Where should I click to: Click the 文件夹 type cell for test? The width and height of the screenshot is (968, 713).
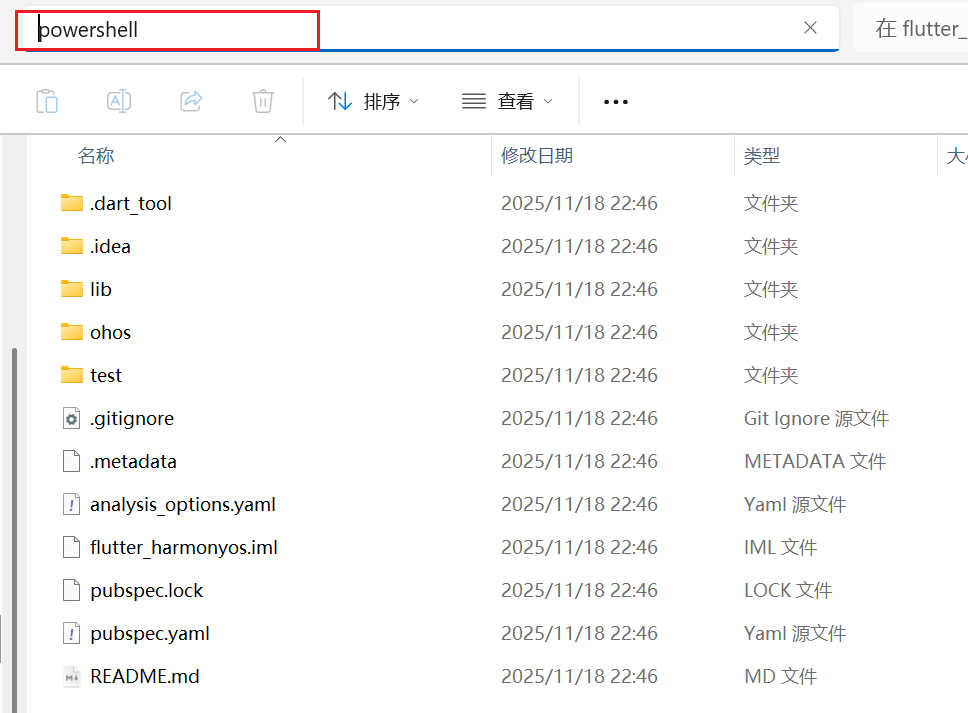click(x=770, y=375)
